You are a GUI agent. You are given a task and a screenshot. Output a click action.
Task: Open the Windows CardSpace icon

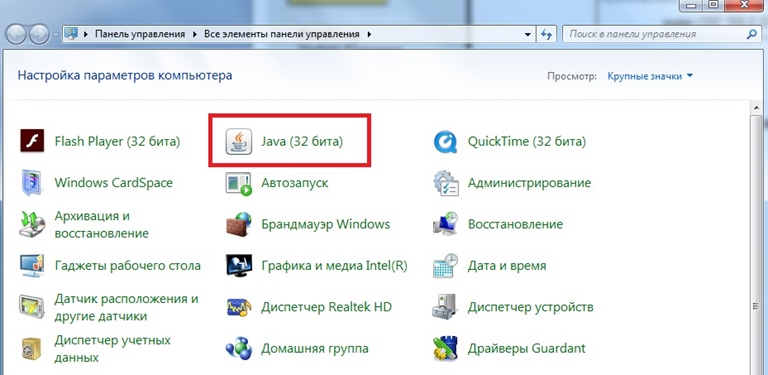tap(32, 183)
